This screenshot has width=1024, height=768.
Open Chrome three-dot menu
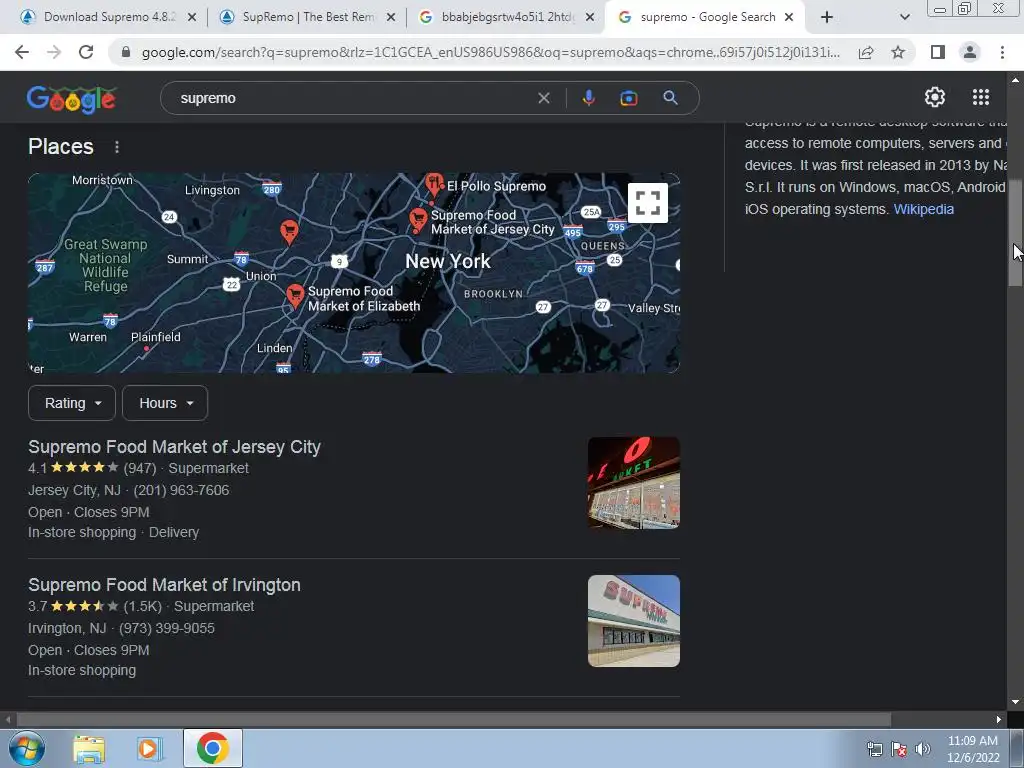(1002, 52)
